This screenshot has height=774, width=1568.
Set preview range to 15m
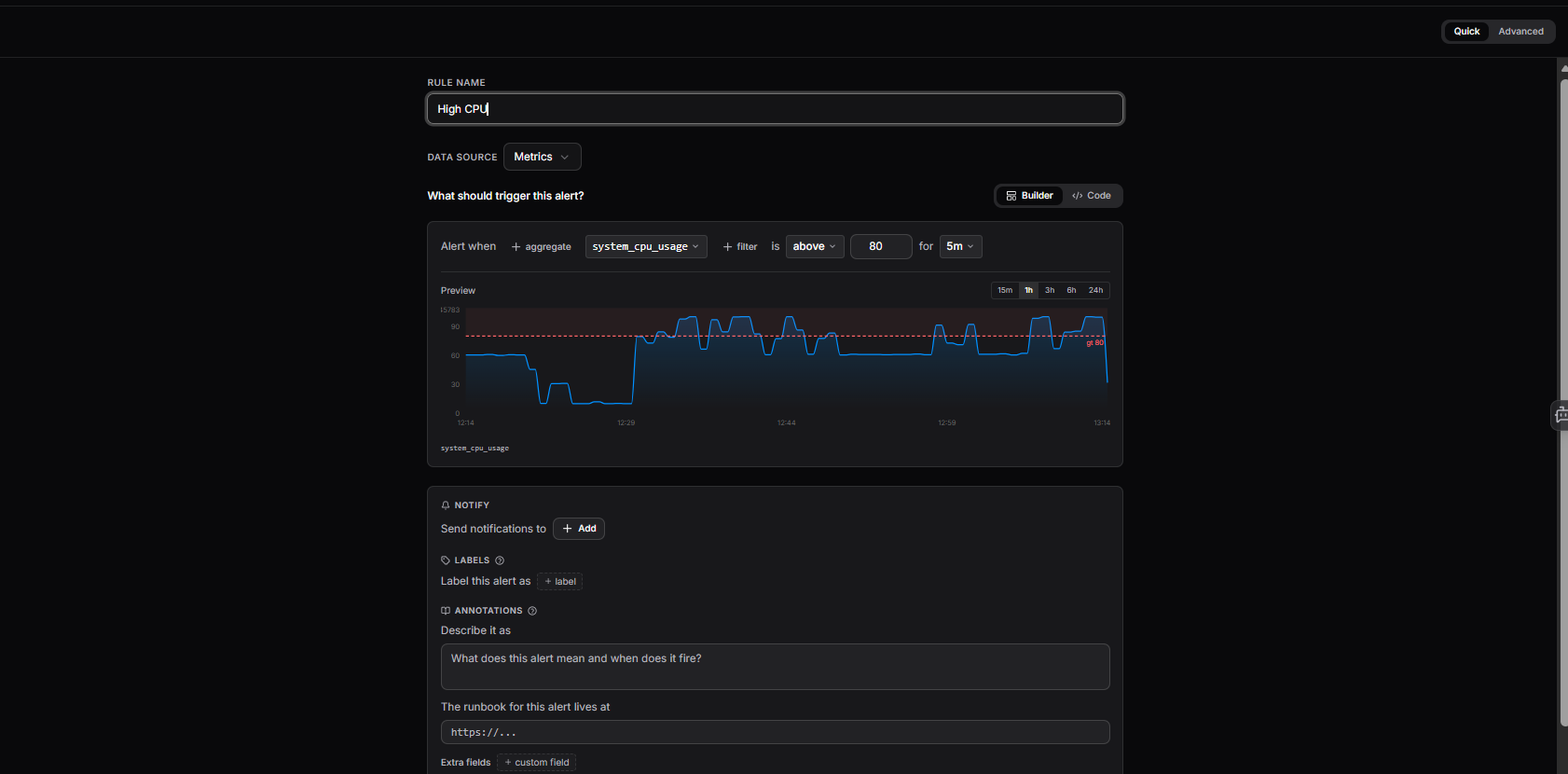point(1005,290)
